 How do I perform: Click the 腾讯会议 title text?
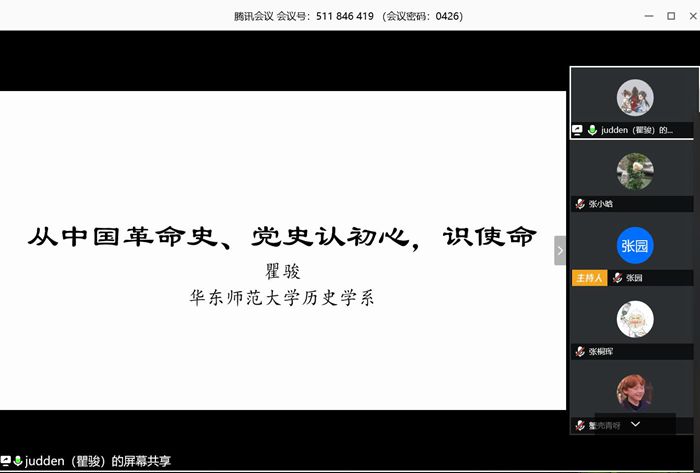(x=253, y=16)
